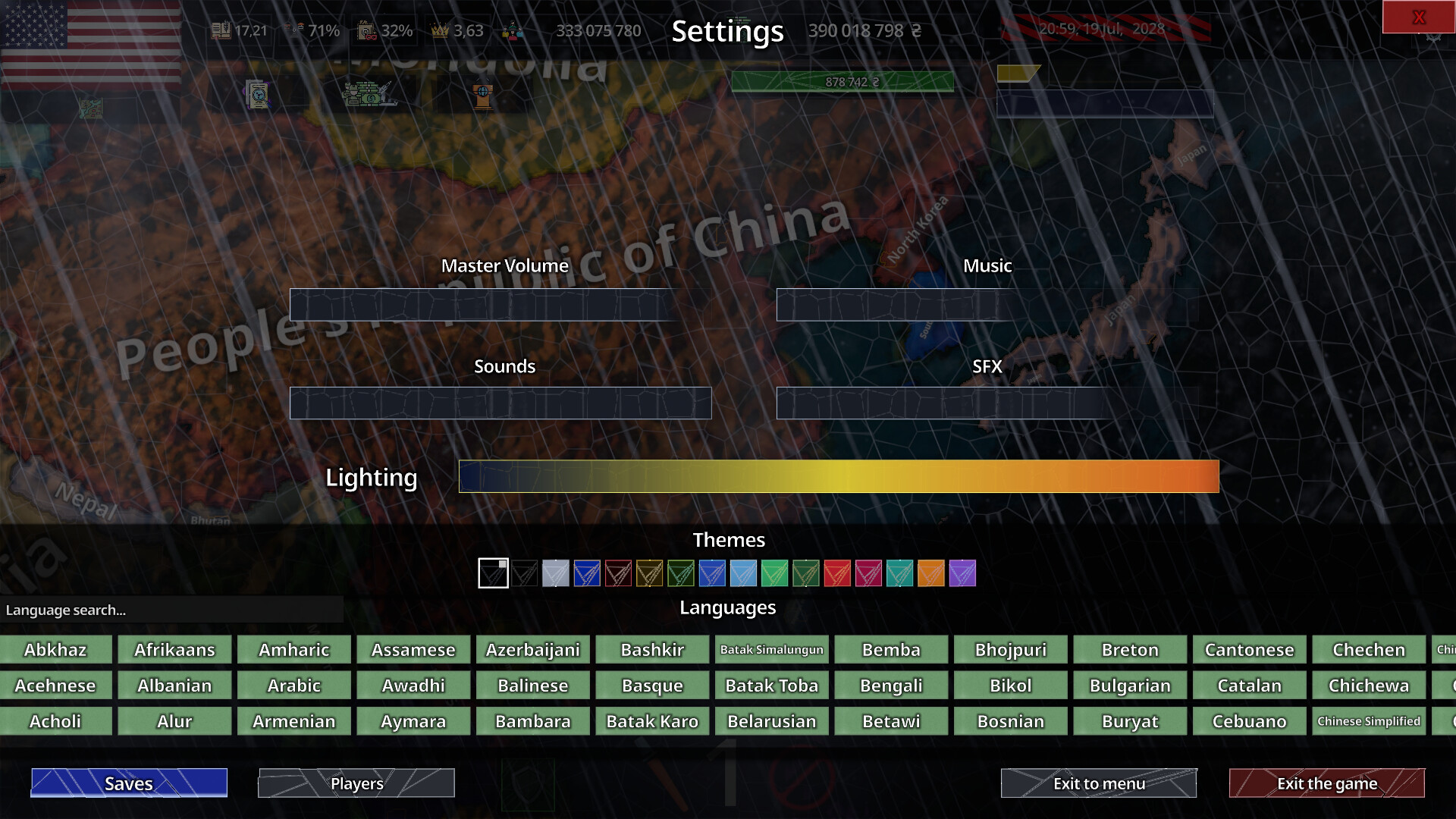1456x819 pixels.
Task: Open the Saves tab
Action: tap(129, 783)
